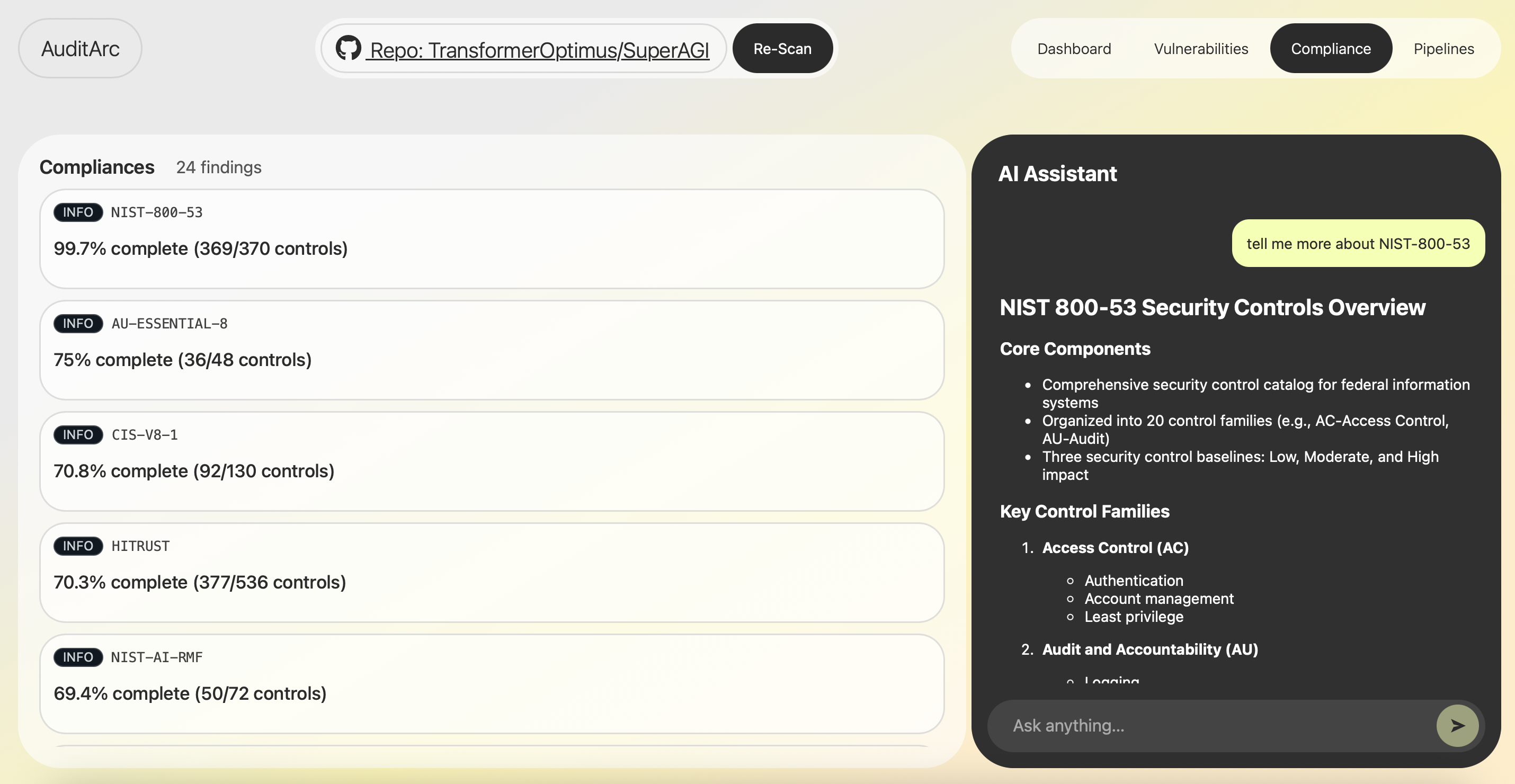Click the GitHub logo icon
Image resolution: width=1515 pixels, height=784 pixels.
[348, 48]
